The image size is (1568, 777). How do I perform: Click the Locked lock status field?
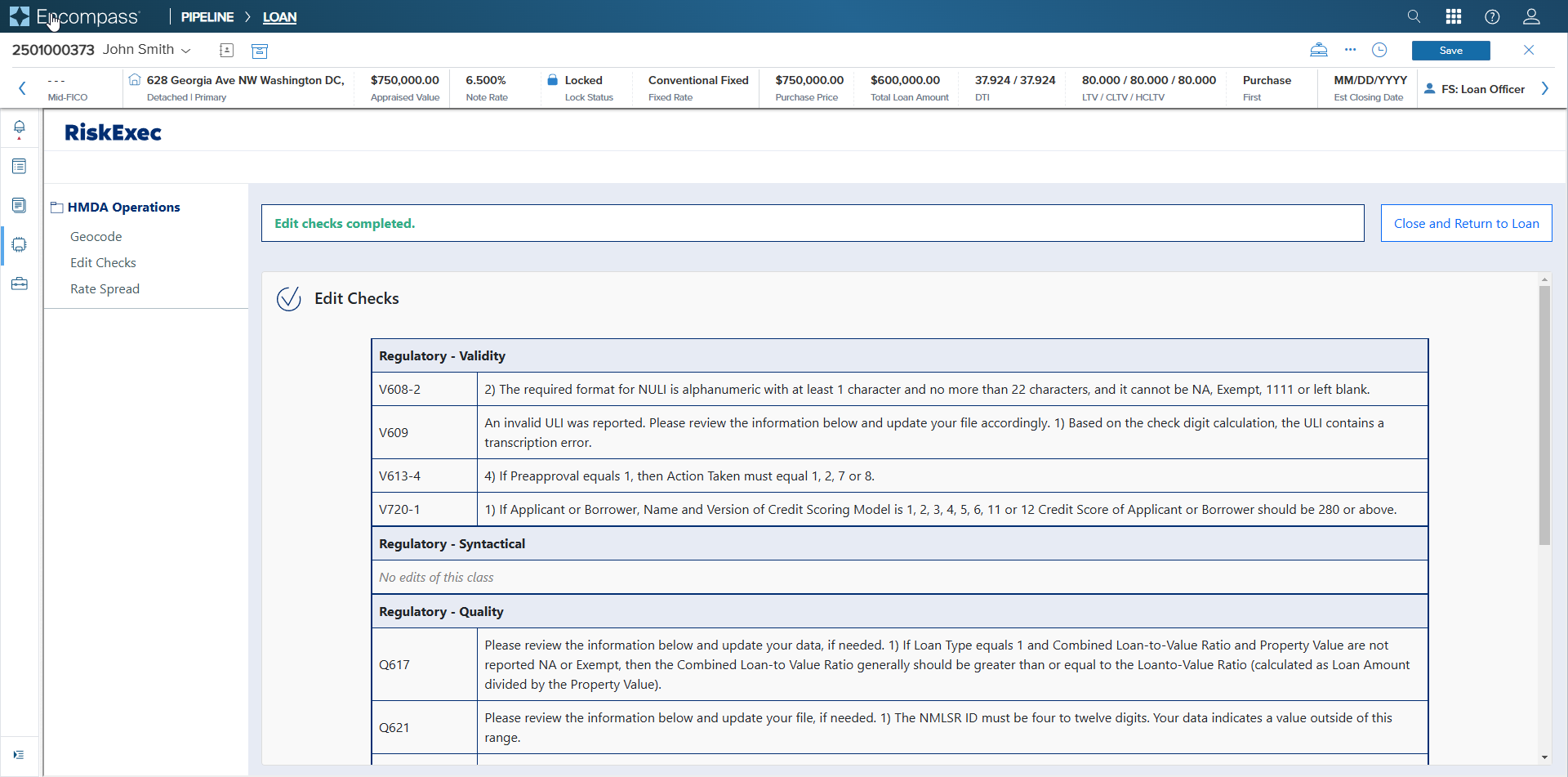(x=583, y=80)
